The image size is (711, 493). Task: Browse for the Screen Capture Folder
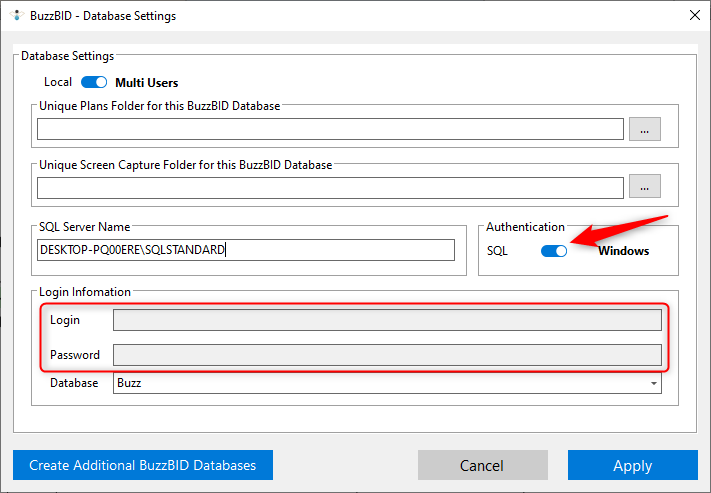point(645,187)
